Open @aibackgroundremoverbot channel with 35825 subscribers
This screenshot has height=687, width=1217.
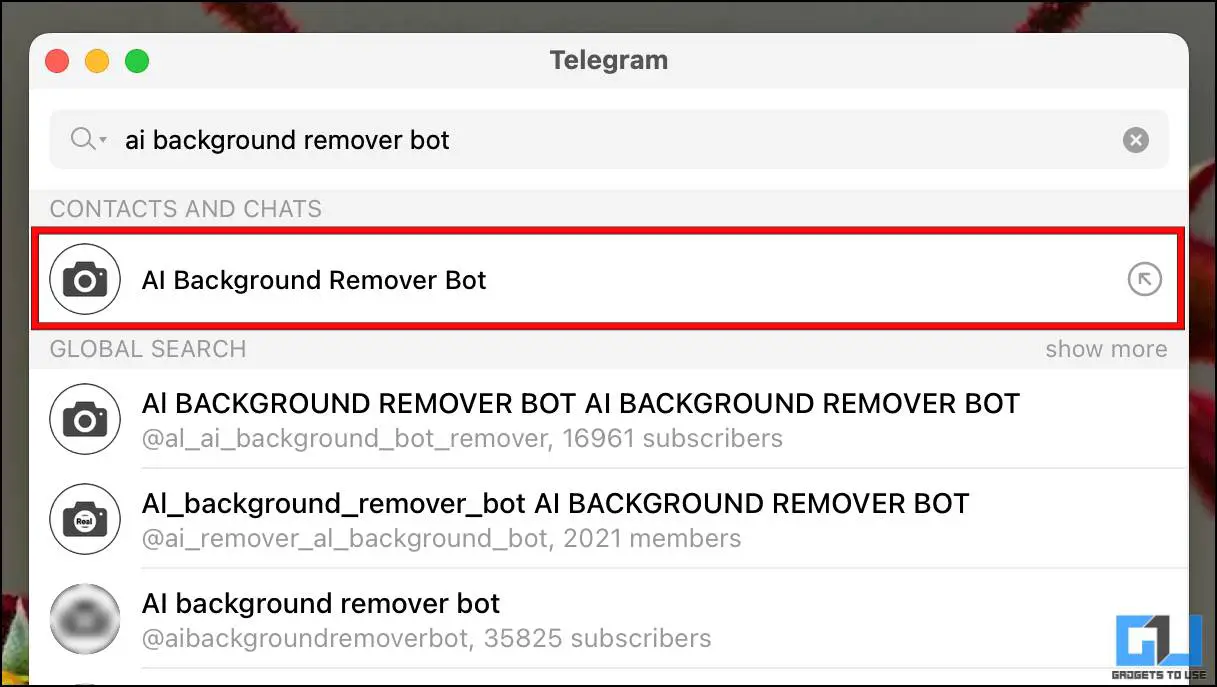(608, 619)
